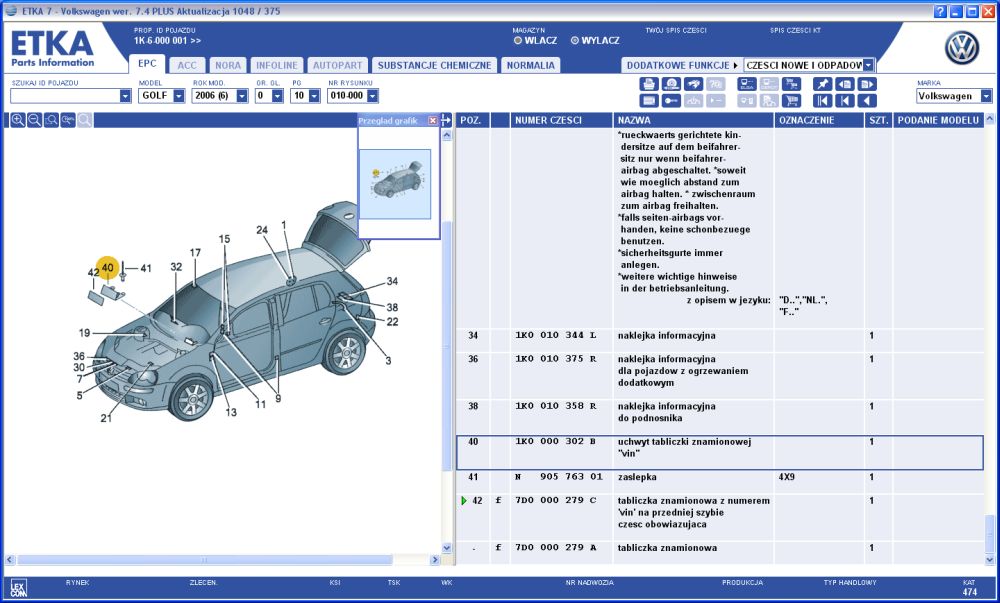Click the panel divider arrow icon

(x=446, y=120)
